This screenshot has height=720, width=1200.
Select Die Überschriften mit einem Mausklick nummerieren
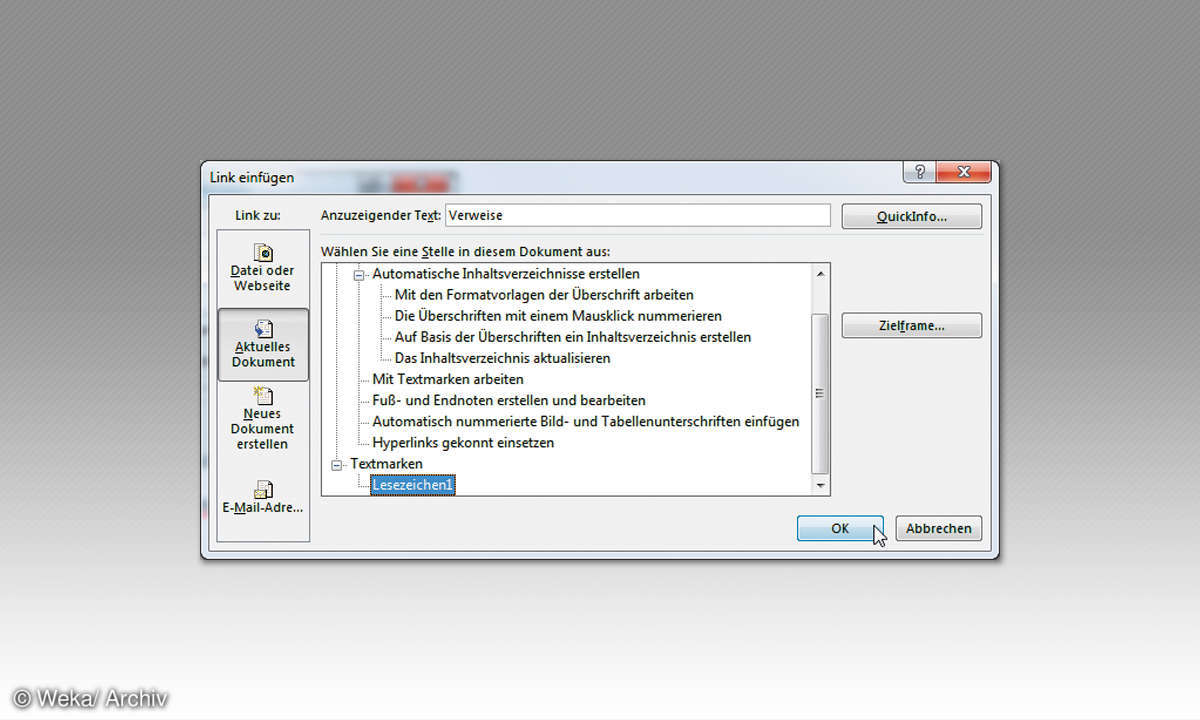558,316
